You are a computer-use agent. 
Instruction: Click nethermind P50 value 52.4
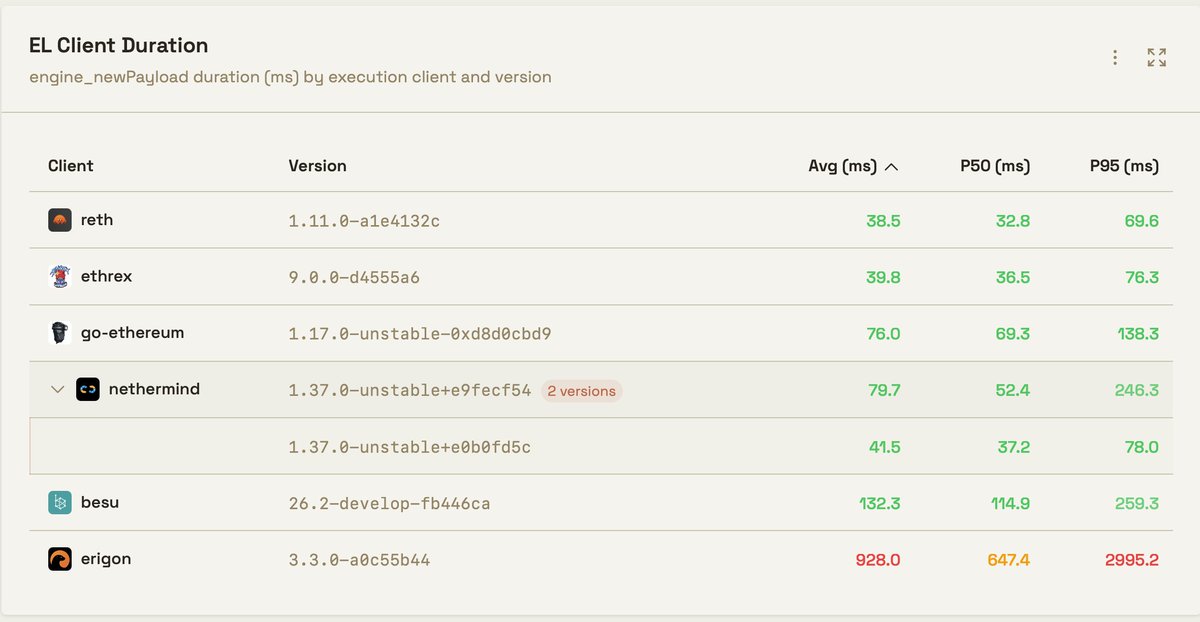1012,390
